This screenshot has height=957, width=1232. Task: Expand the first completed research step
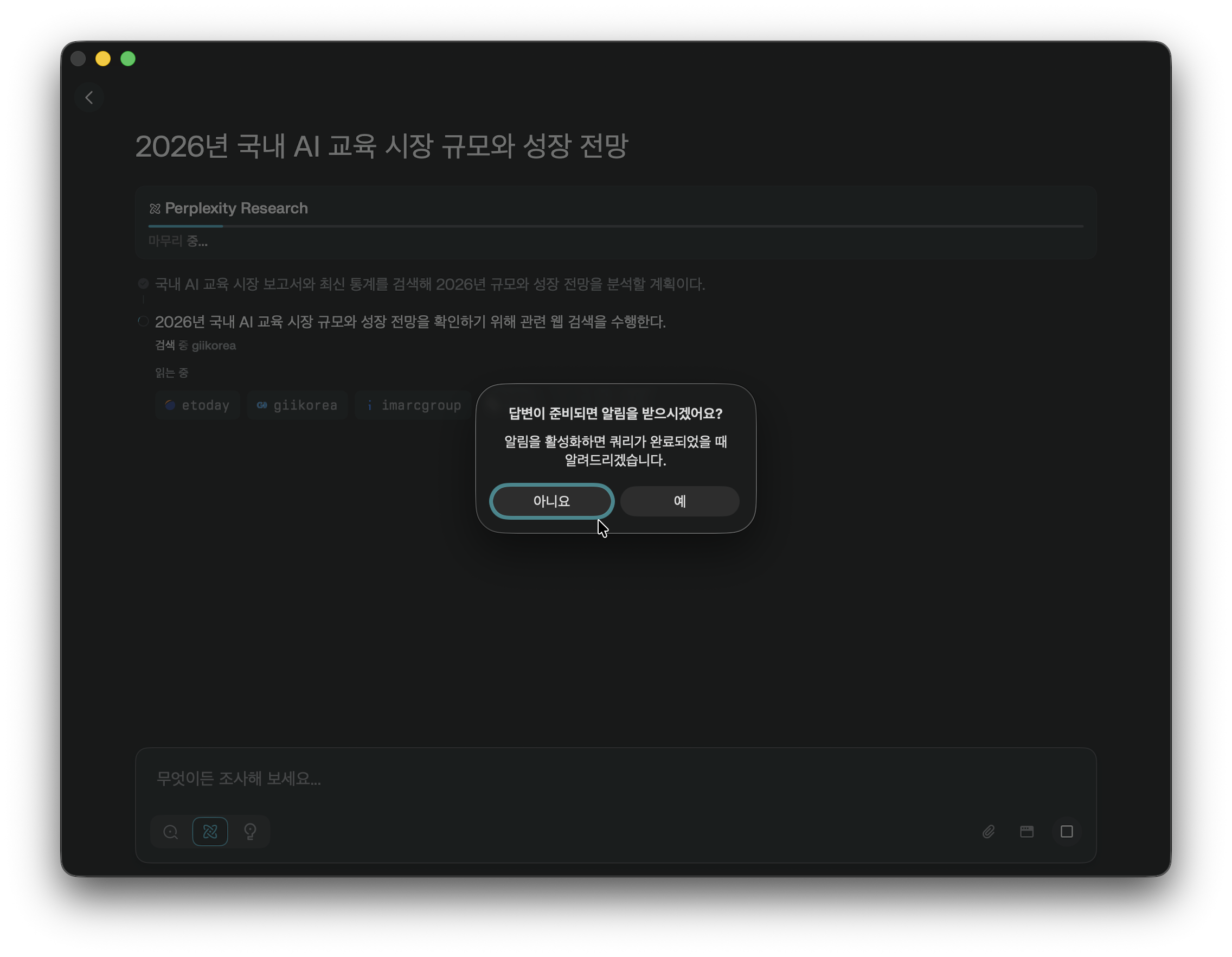429,284
